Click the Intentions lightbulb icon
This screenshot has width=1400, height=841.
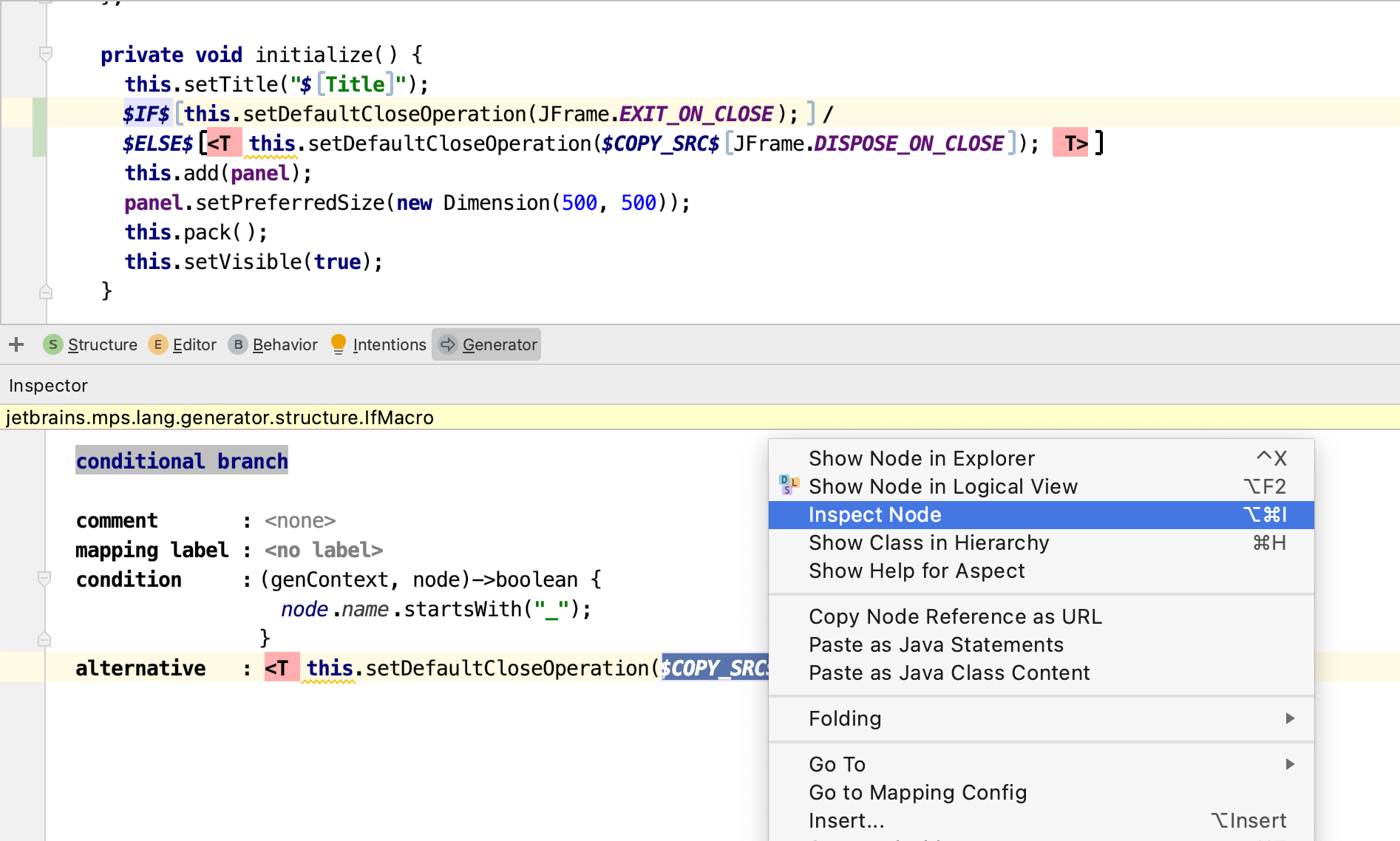339,343
